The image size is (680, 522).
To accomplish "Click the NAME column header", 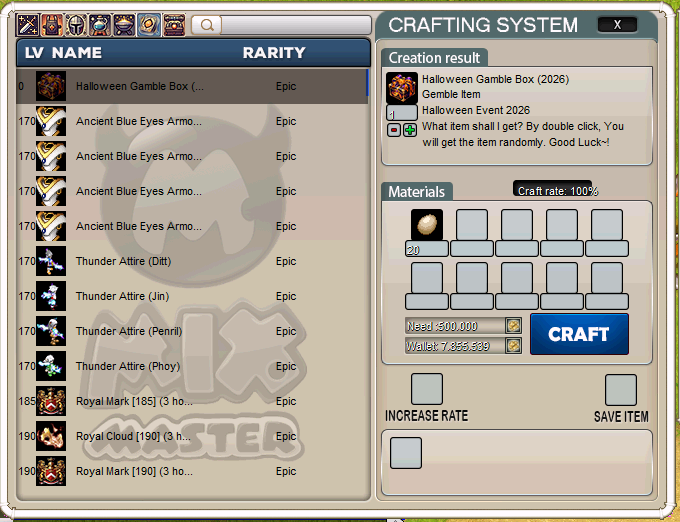I will (x=77, y=53).
